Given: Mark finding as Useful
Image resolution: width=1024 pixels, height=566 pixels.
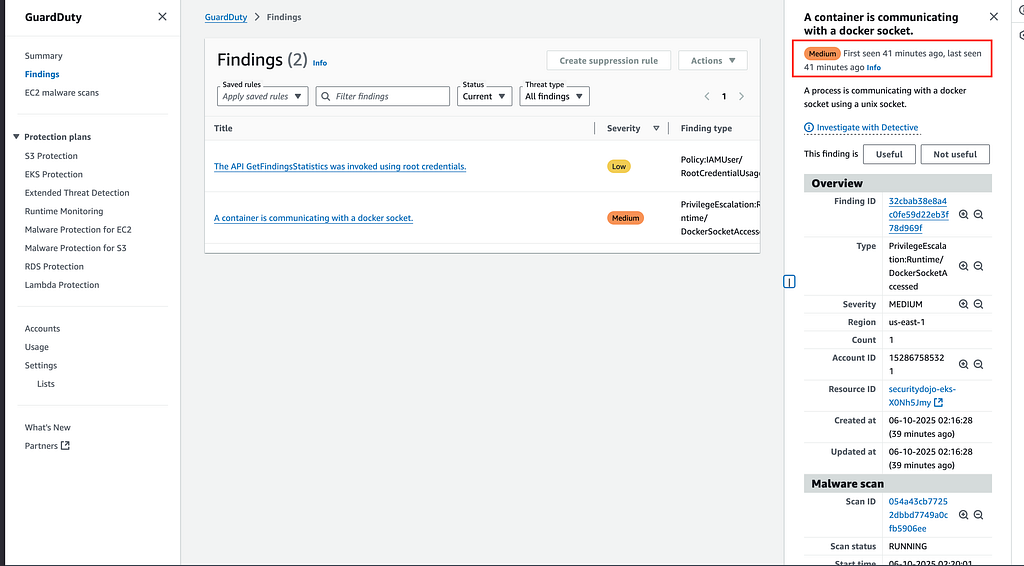Looking at the screenshot, I should (889, 155).
